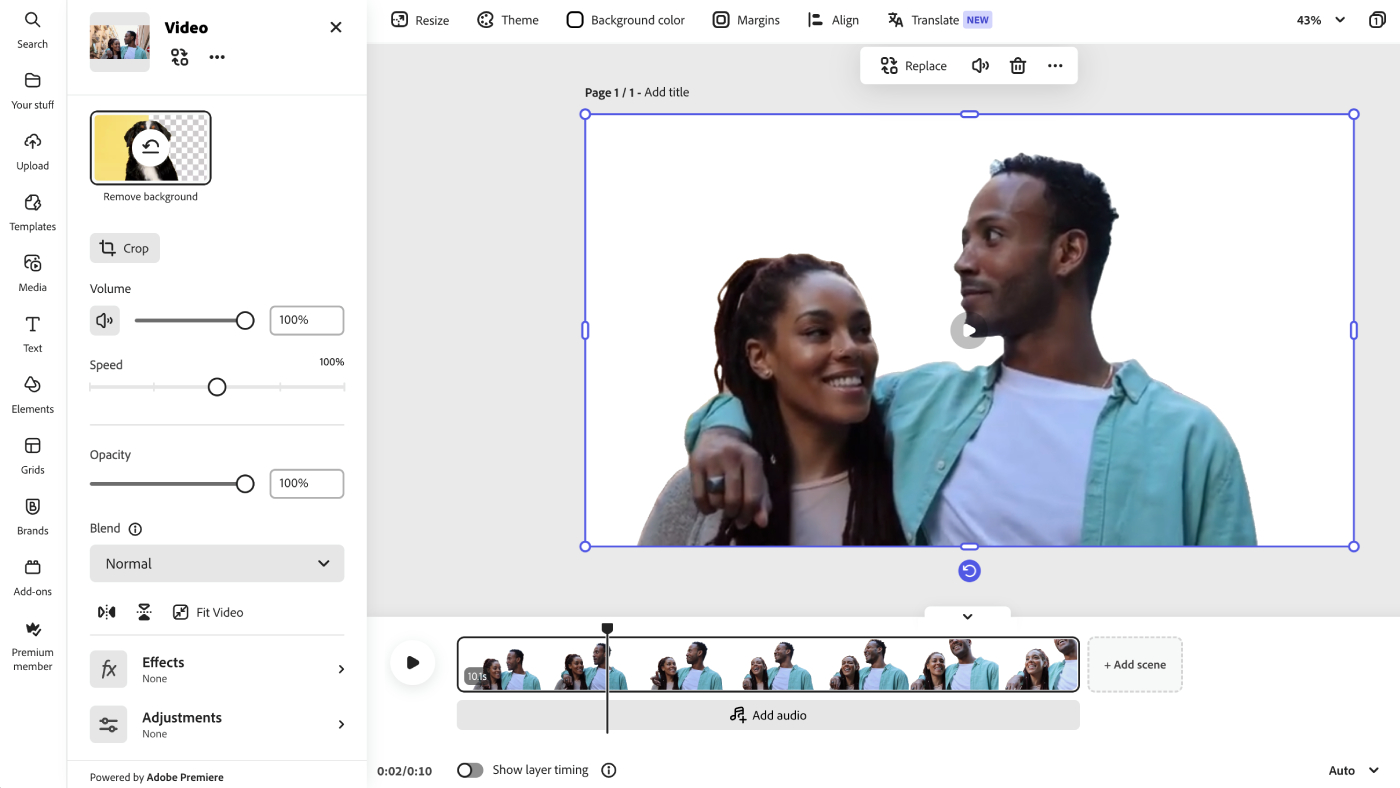Open the Media panel
Image resolution: width=1400 pixels, height=788 pixels.
[32, 274]
